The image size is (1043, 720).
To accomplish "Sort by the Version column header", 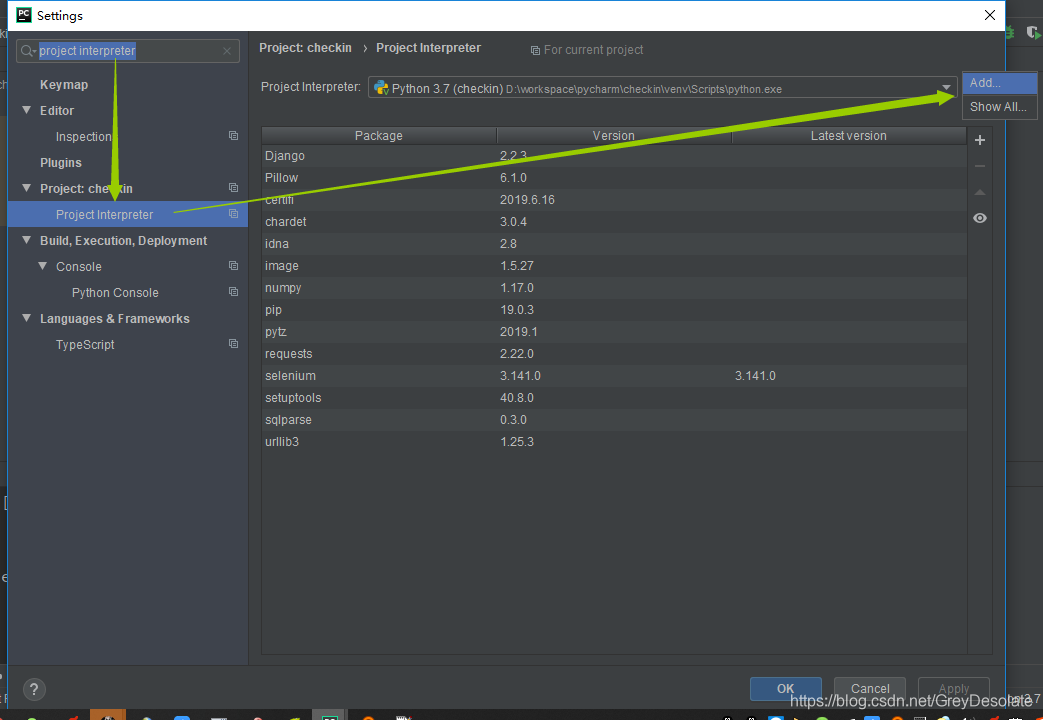I will (x=614, y=136).
